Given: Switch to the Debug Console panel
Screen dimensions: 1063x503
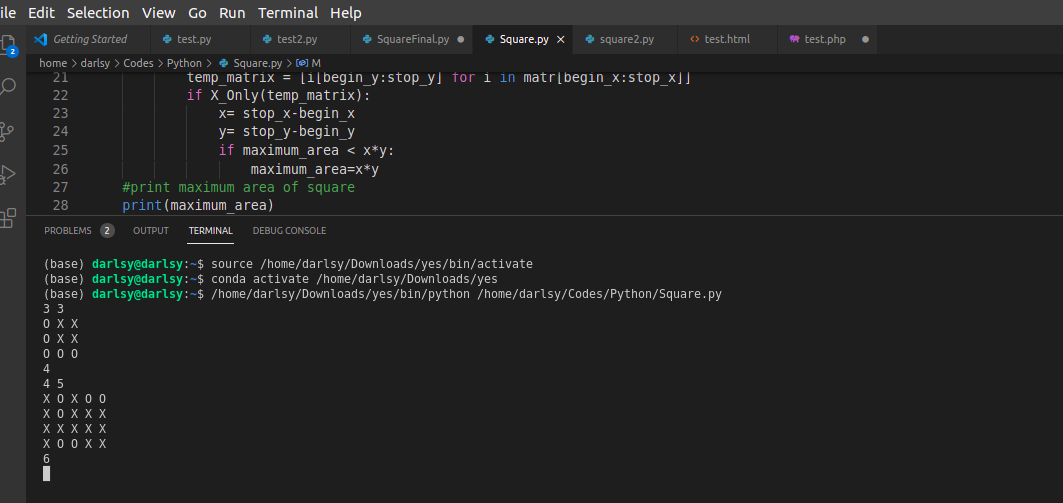Looking at the screenshot, I should (289, 230).
